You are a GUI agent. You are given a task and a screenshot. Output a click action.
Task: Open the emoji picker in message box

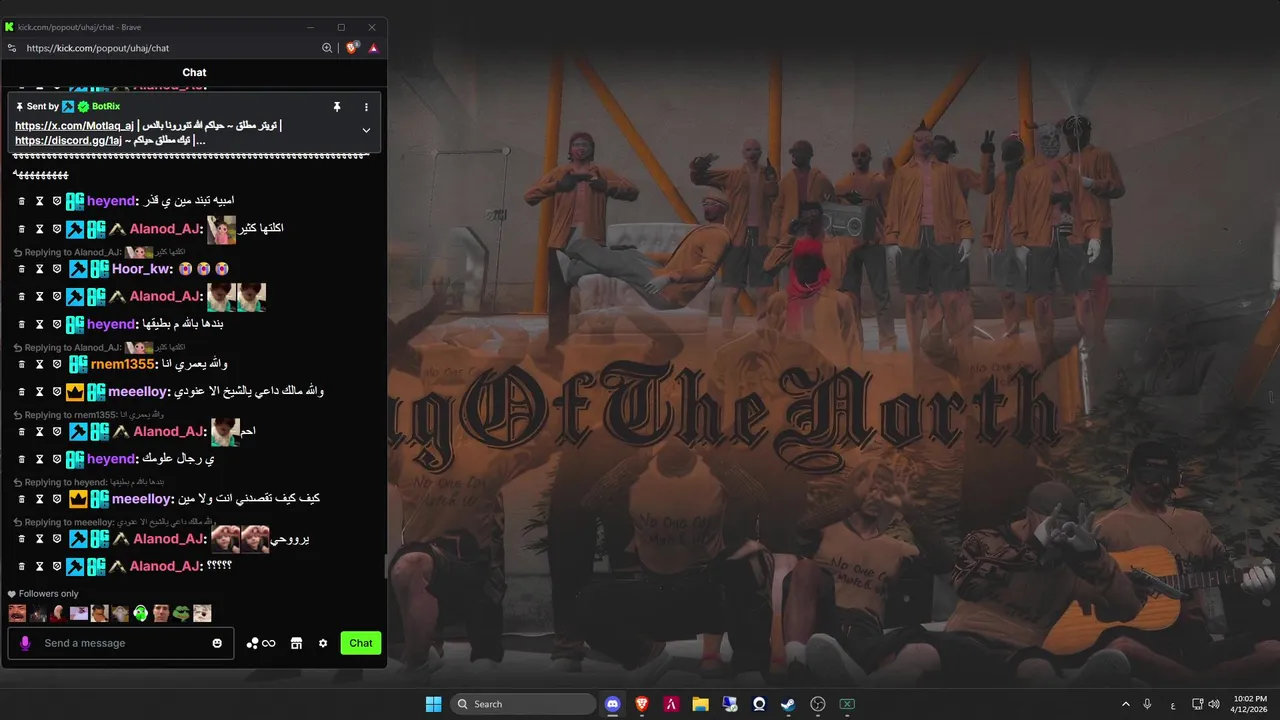[x=217, y=643]
